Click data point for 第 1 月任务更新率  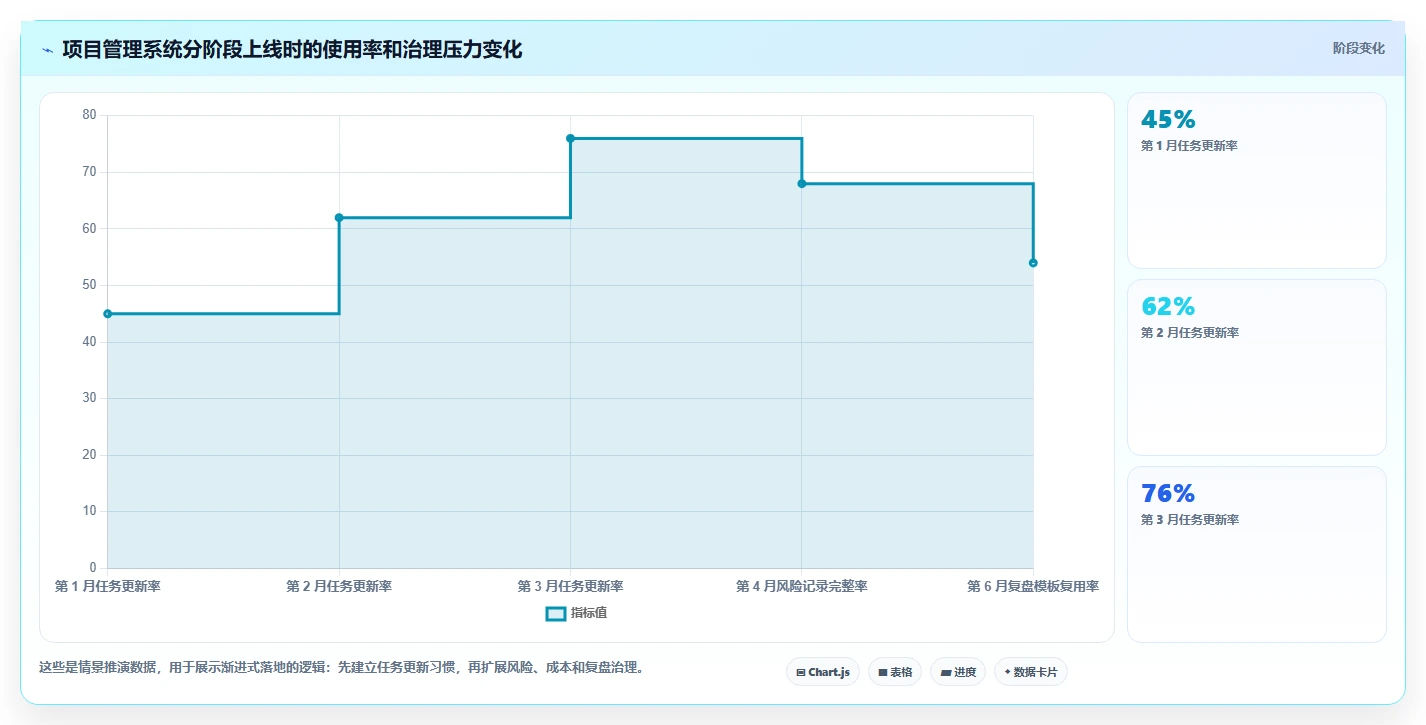click(x=108, y=314)
